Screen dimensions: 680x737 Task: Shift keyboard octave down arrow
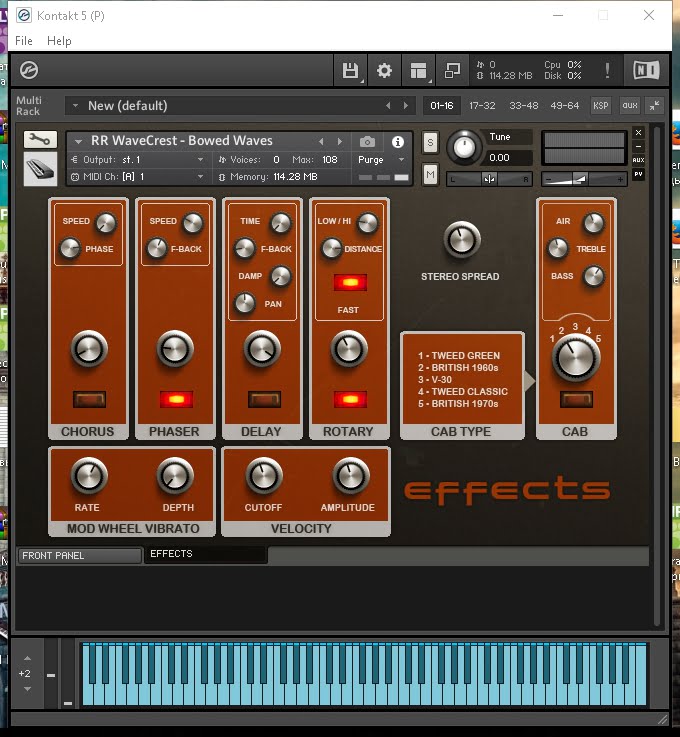[x=27, y=689]
